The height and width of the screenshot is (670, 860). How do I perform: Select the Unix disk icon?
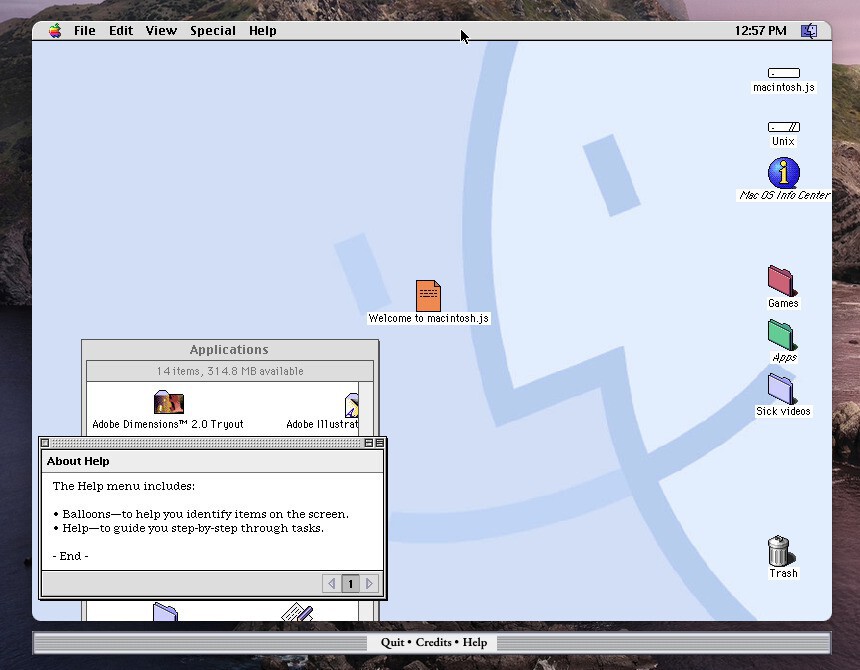coord(784,127)
